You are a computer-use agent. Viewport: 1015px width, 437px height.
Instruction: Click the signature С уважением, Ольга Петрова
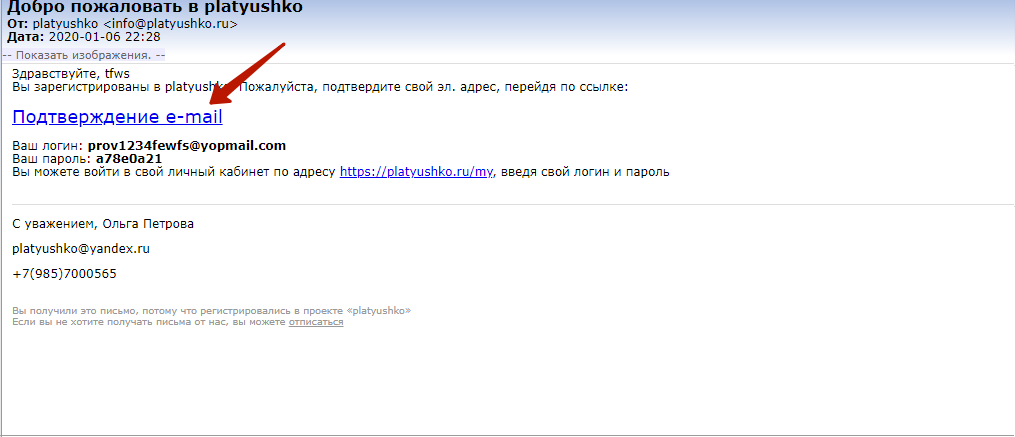click(x=103, y=224)
